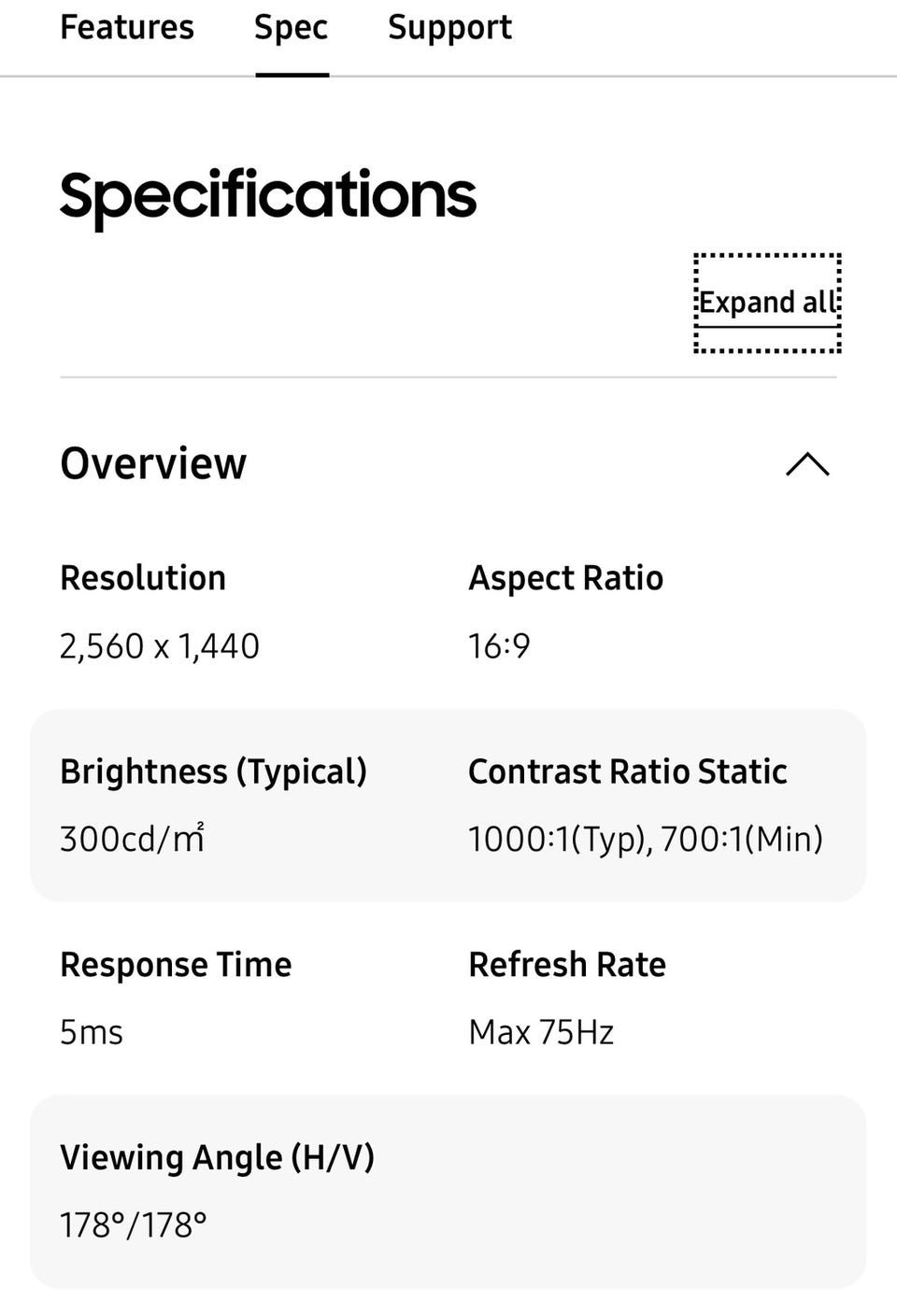Collapse the Overview section chevron

(x=807, y=464)
